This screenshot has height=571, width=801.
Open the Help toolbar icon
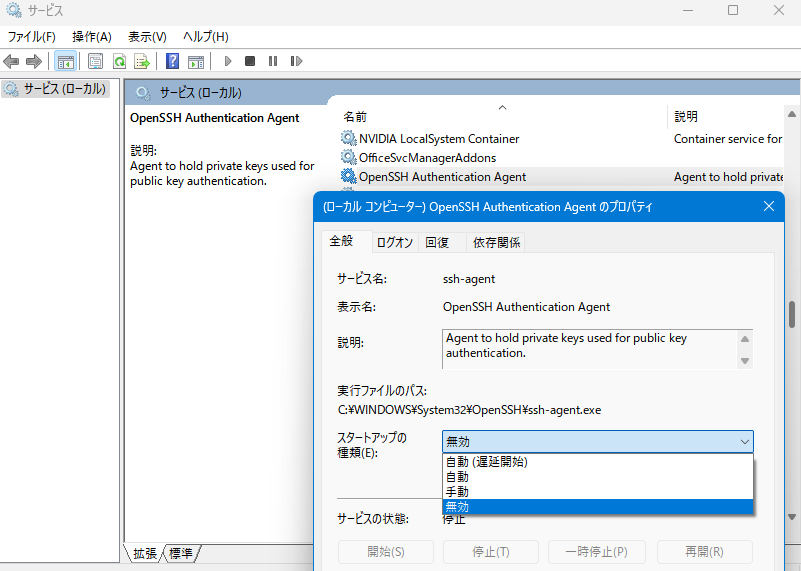pos(173,61)
